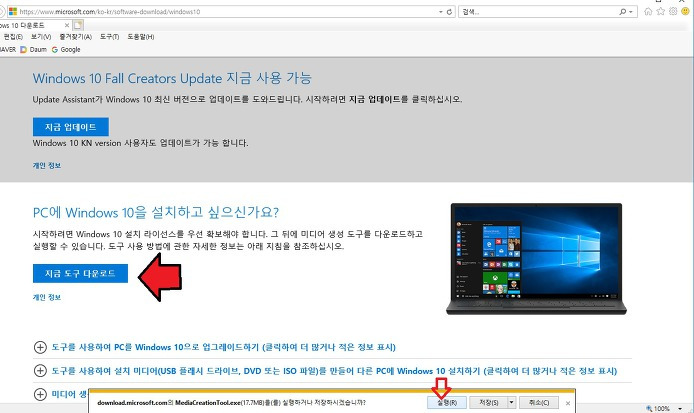Click the Windows 10 Fall Creators Update heading

point(172,78)
